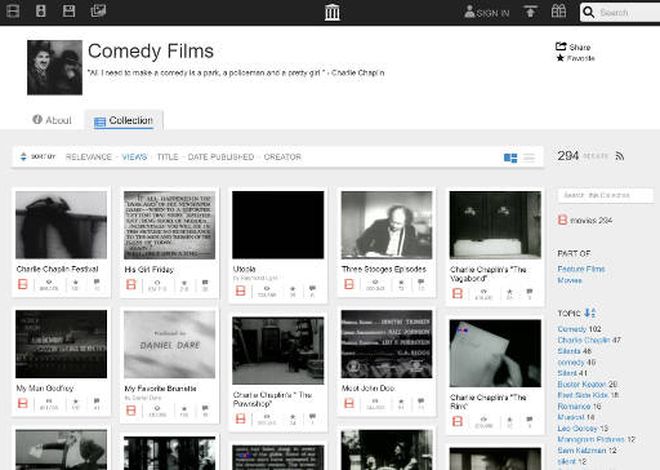660x470 pixels.
Task: Open Meet John Doe thumbnail
Action: [386, 344]
